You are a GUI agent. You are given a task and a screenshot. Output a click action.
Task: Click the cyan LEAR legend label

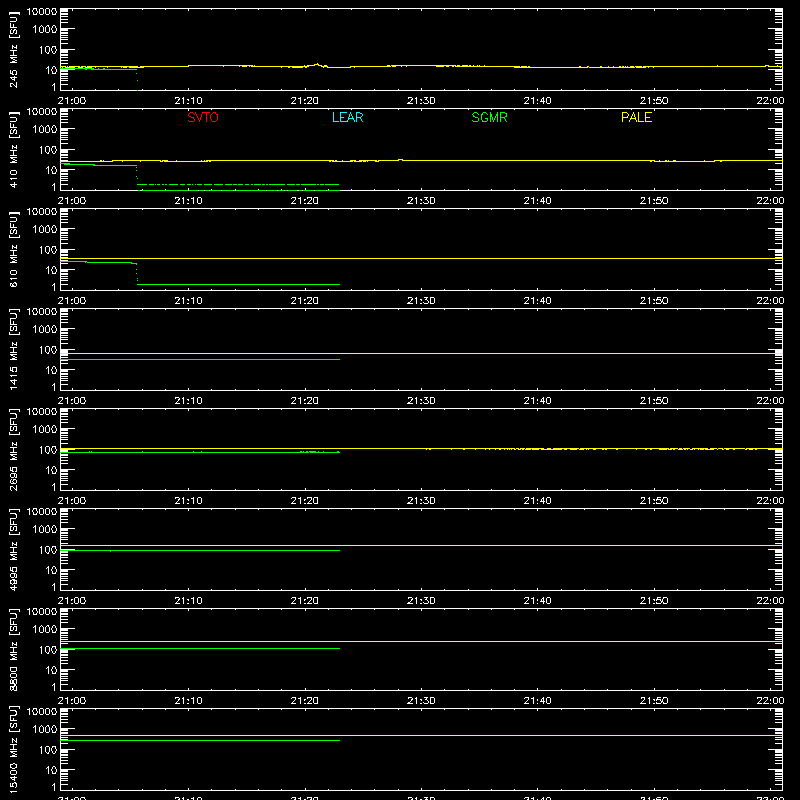[x=347, y=117]
